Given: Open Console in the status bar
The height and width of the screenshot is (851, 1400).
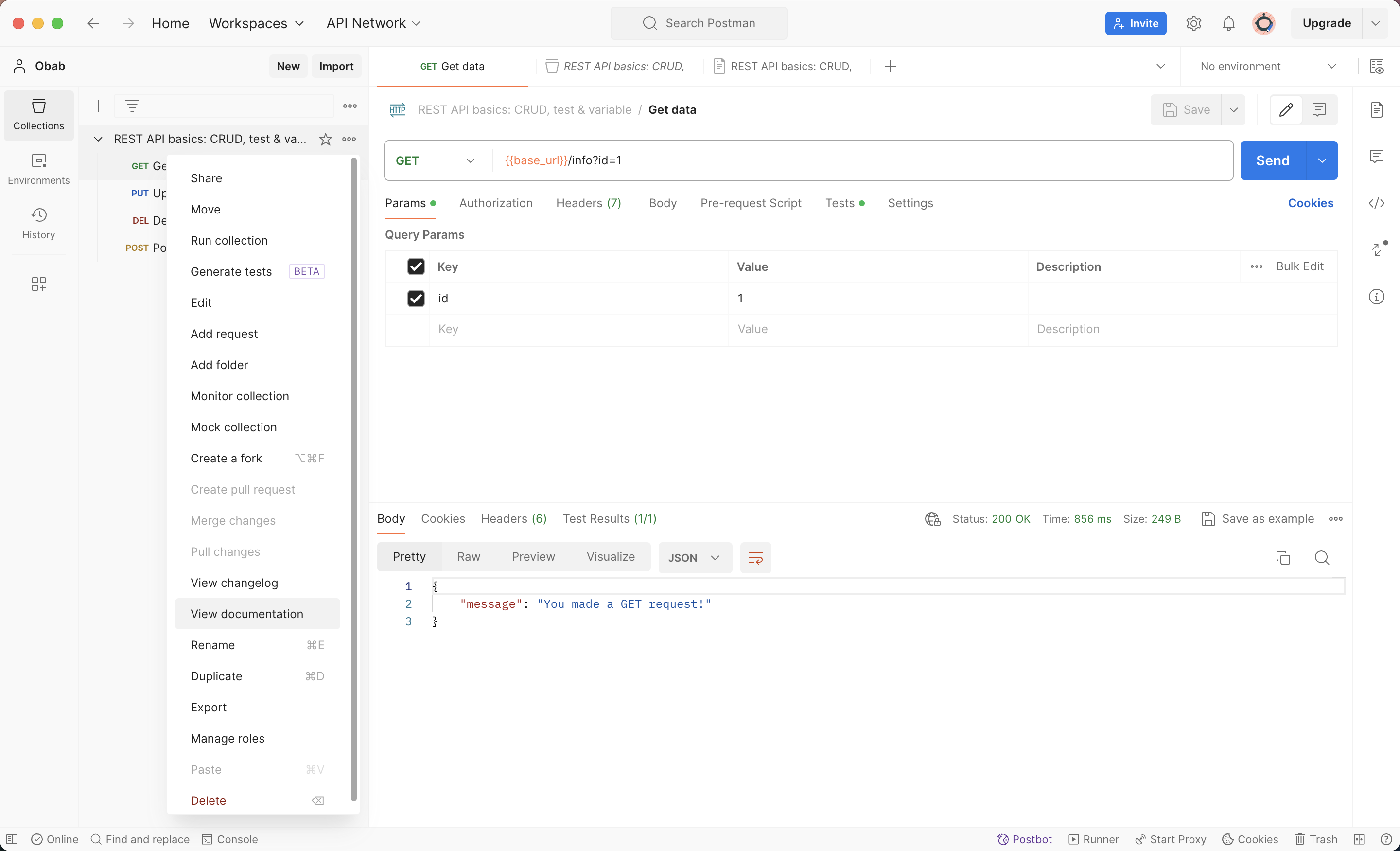Looking at the screenshot, I should click(x=230, y=839).
